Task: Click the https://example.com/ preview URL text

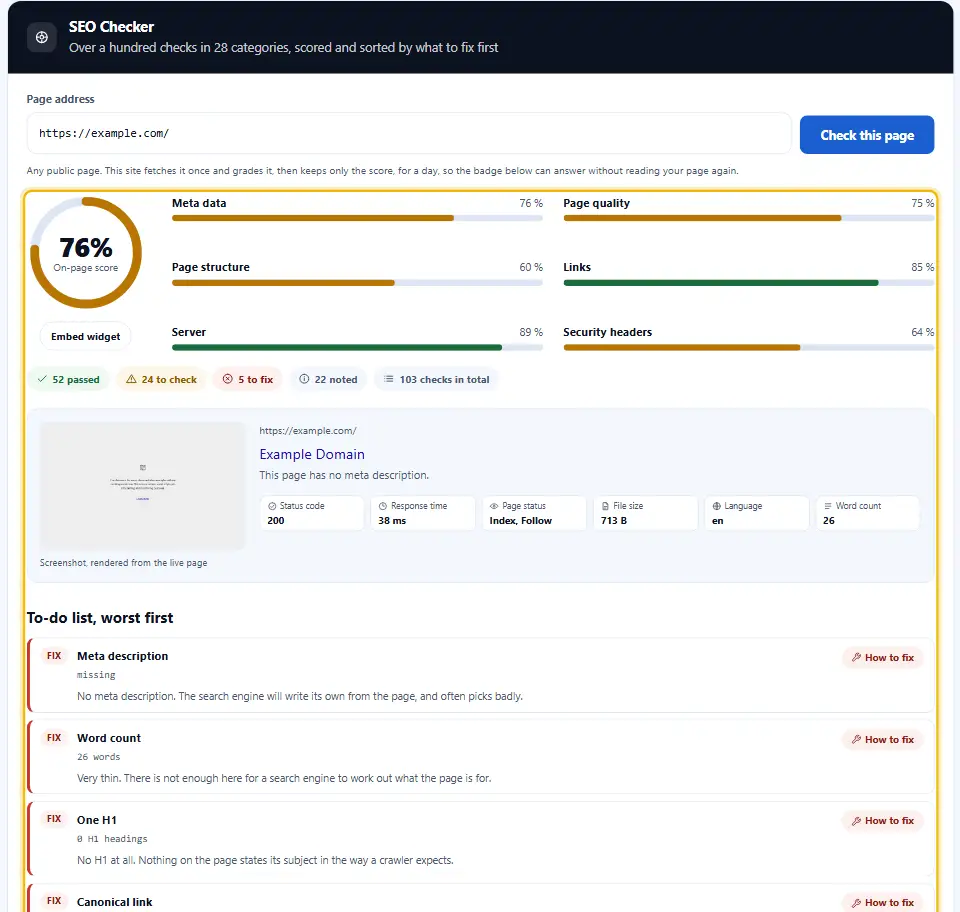Action: [x=308, y=431]
